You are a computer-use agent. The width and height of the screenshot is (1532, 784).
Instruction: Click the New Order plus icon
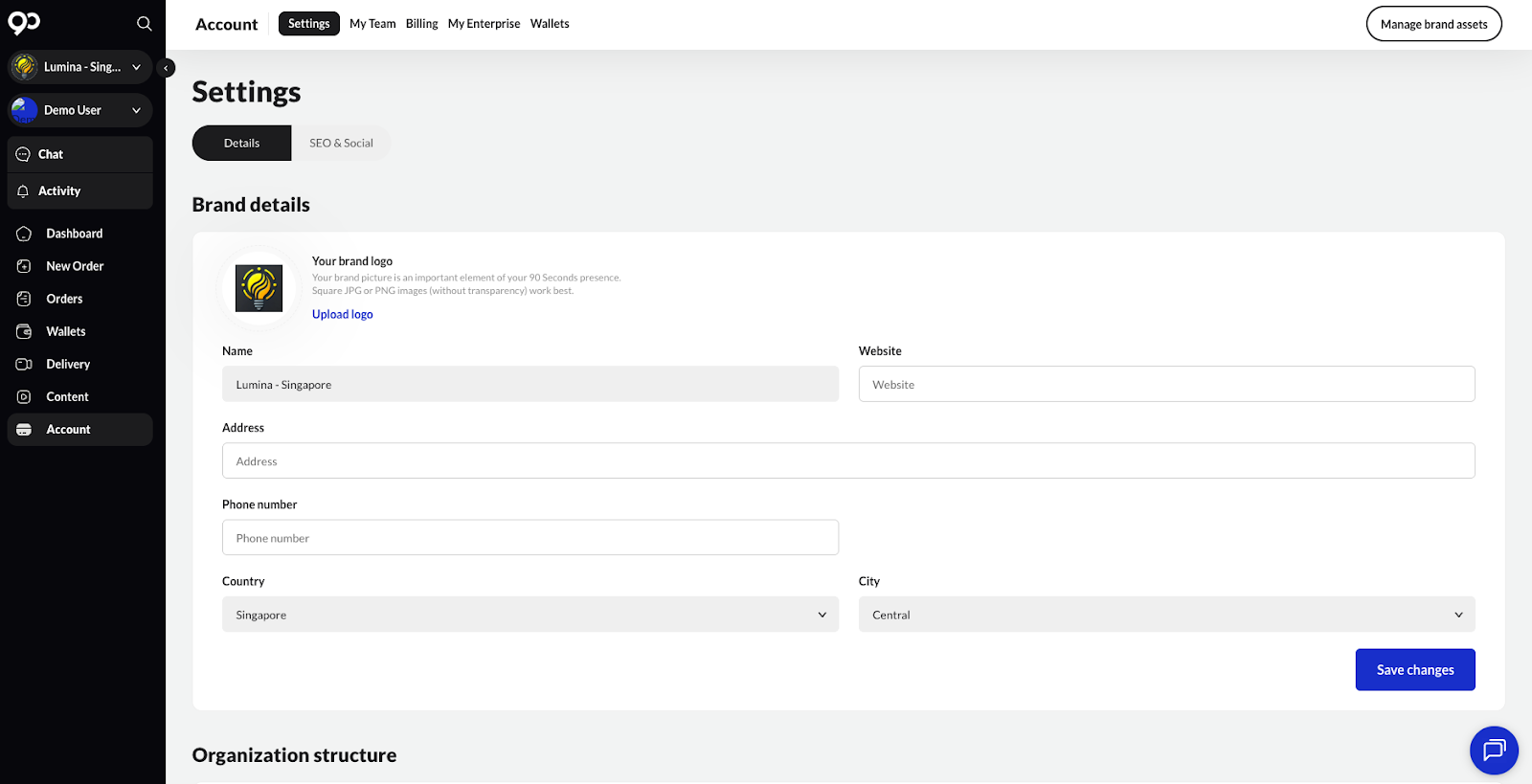click(x=24, y=266)
